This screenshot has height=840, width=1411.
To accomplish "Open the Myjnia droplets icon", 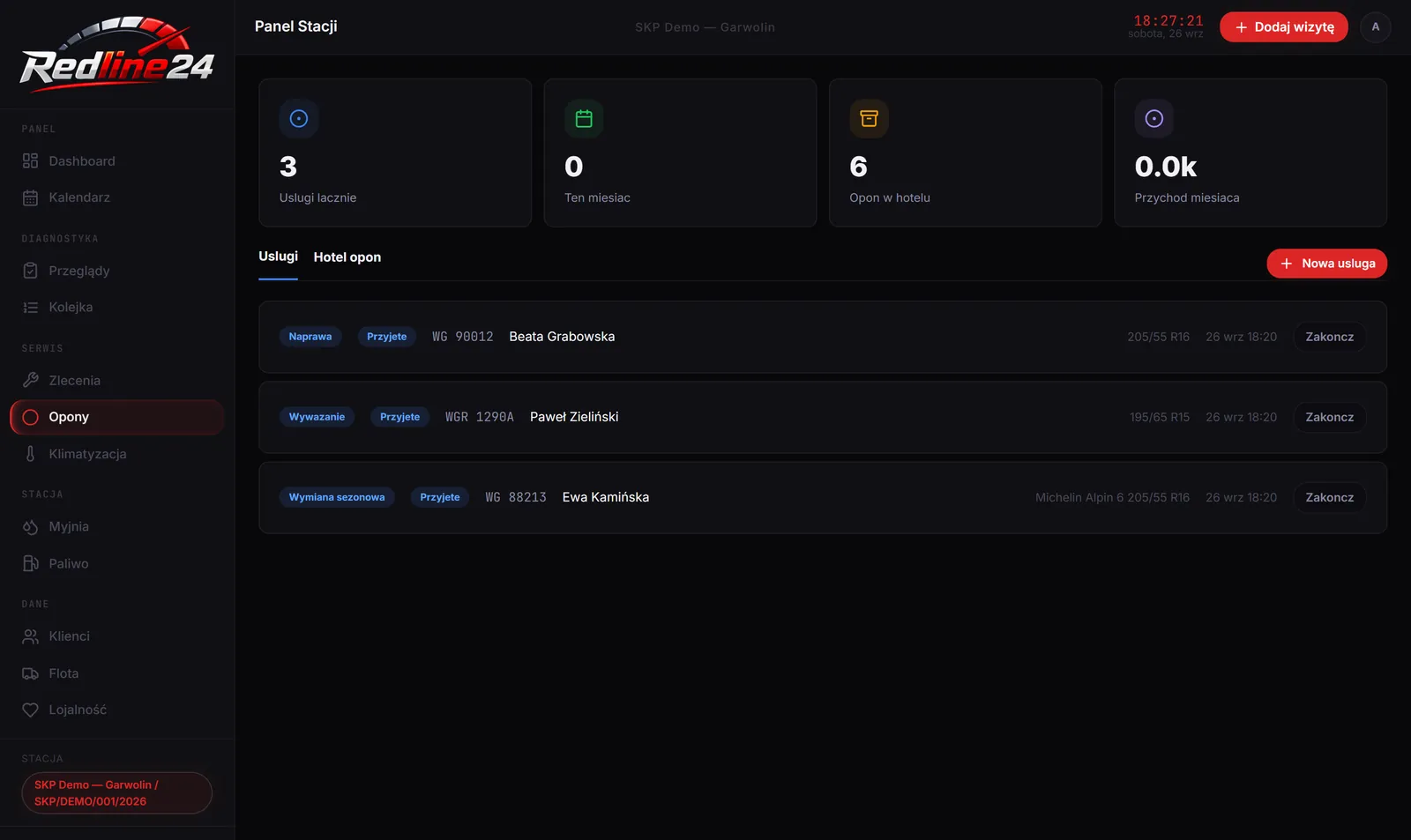I will pos(30,526).
